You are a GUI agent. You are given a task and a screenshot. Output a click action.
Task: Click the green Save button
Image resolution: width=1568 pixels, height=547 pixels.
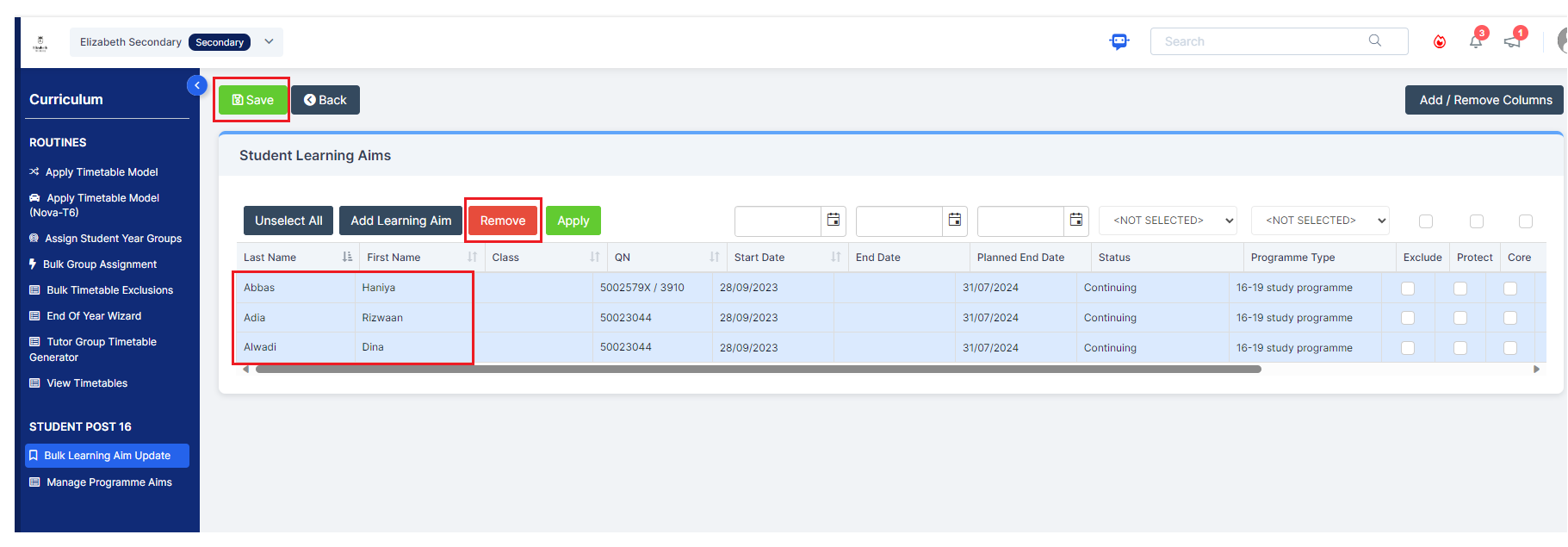(x=252, y=100)
